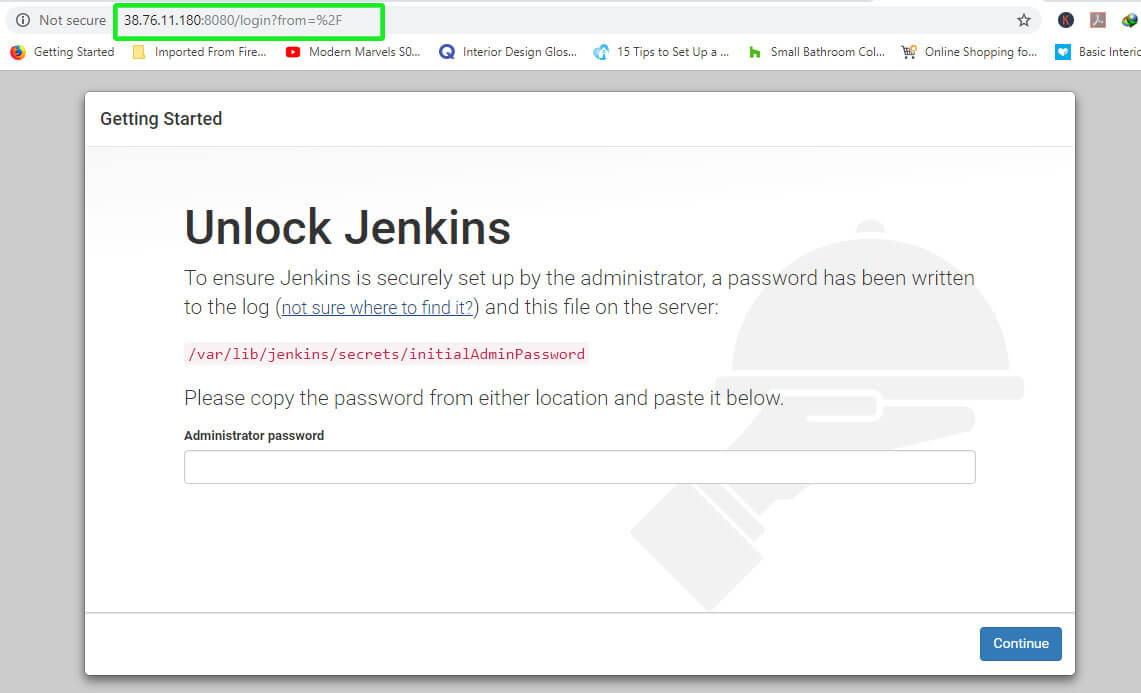Image resolution: width=1141 pixels, height=693 pixels.
Task: Open the Online Shopping bookmark
Action: pos(969,52)
